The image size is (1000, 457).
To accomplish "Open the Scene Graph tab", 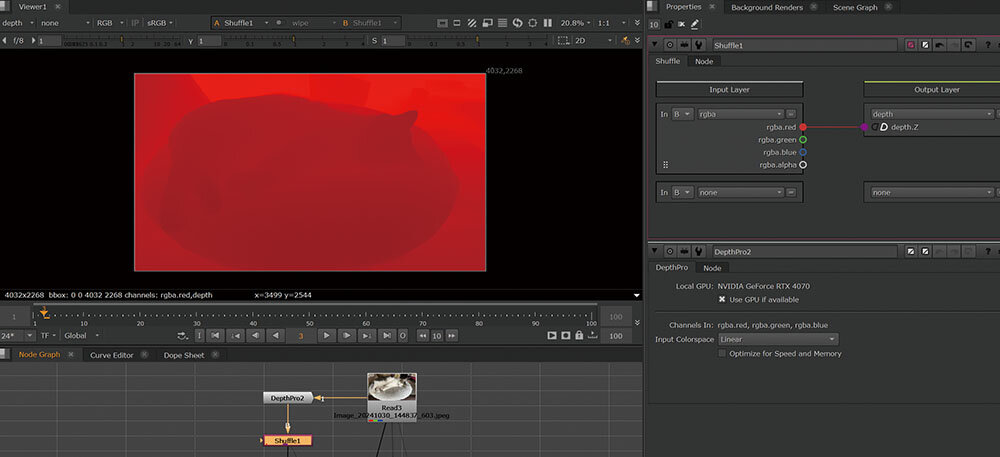I will pyautogui.click(x=855, y=7).
